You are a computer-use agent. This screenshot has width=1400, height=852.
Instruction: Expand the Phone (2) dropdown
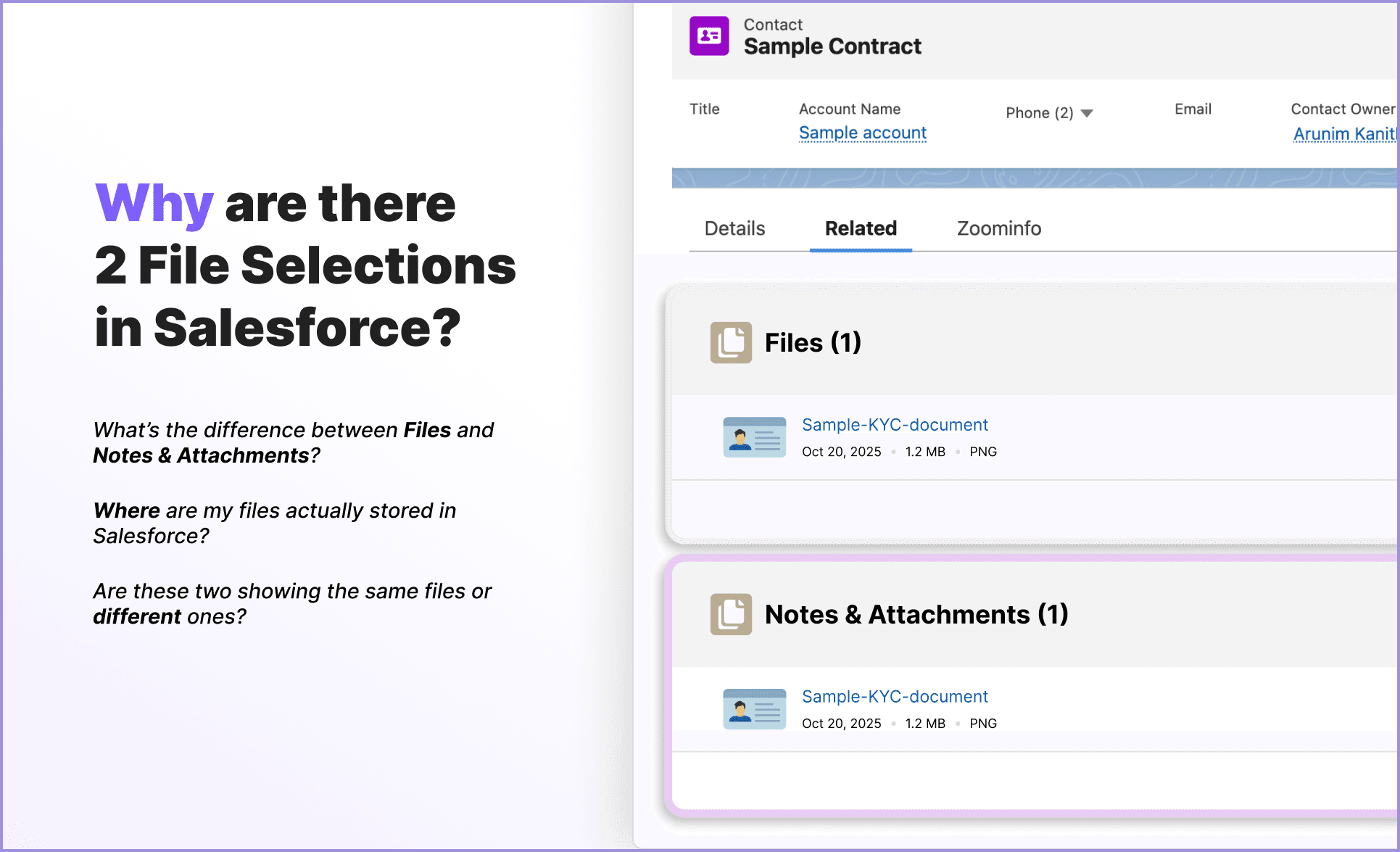[1050, 112]
